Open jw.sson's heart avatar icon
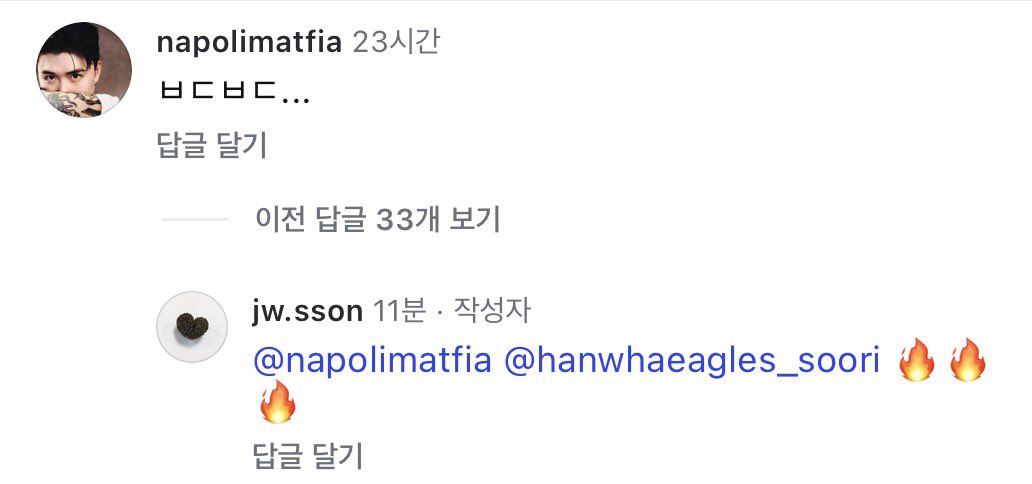1032x484 pixels. click(x=192, y=326)
